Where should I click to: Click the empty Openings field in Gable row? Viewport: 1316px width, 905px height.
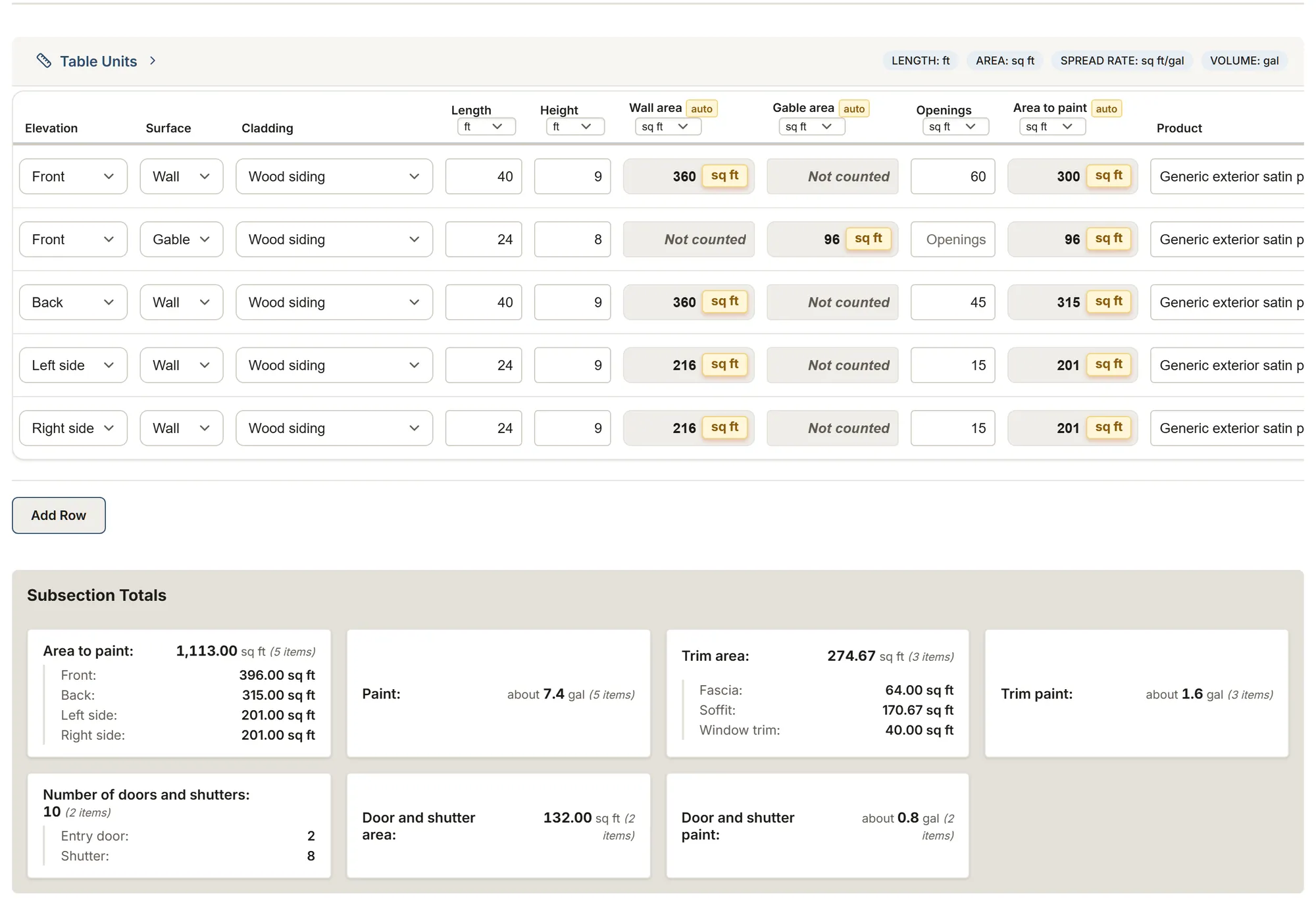coord(953,240)
